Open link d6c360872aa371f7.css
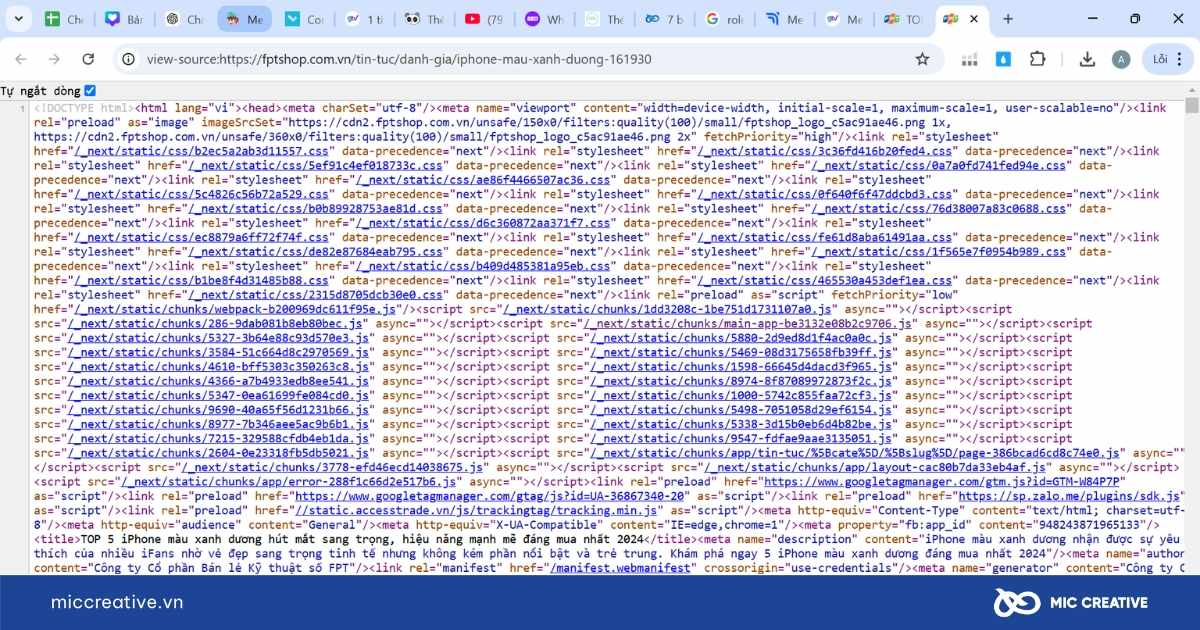The image size is (1200, 630). (x=482, y=223)
